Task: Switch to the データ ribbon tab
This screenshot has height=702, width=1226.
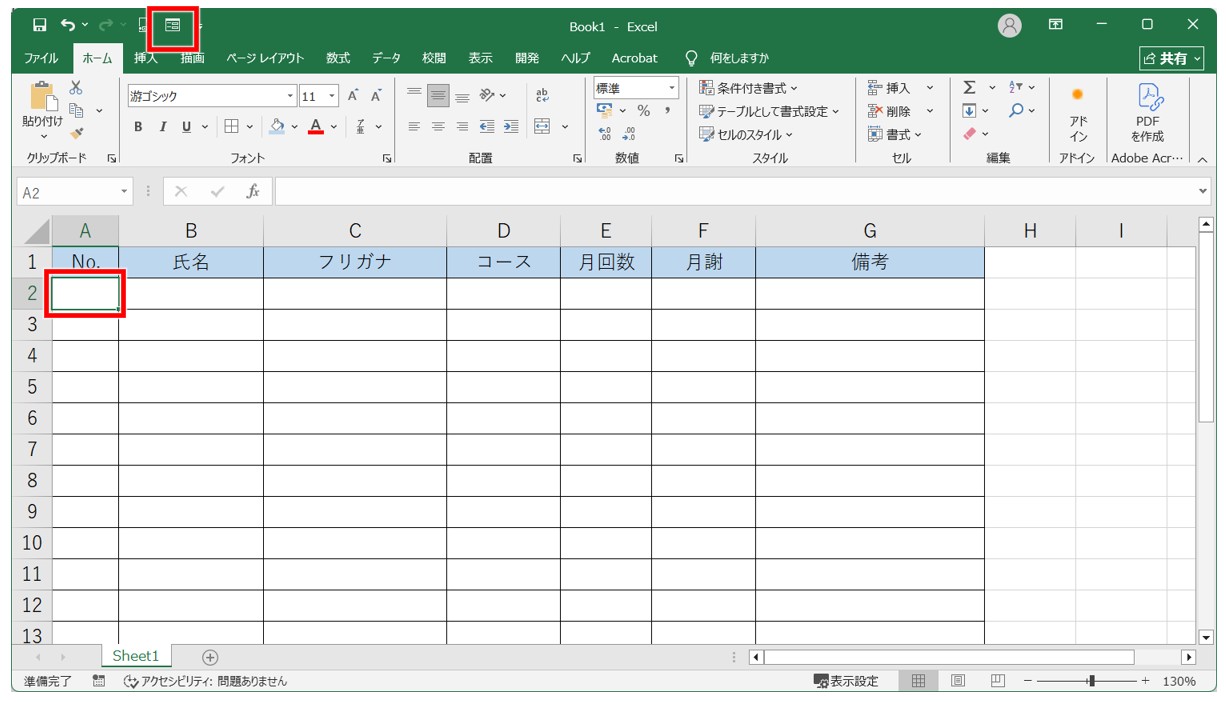Action: [x=386, y=58]
